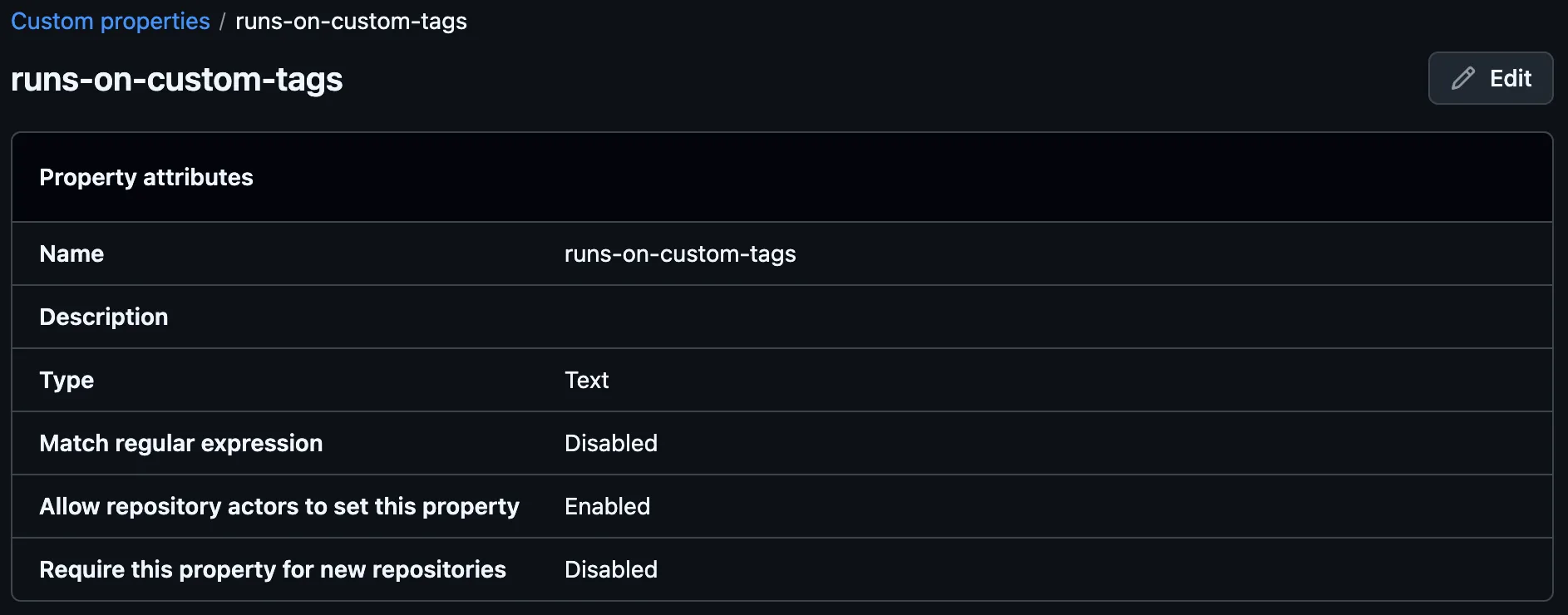This screenshot has height=615, width=1568.
Task: Click the Property attributes header row
Action: click(x=146, y=177)
